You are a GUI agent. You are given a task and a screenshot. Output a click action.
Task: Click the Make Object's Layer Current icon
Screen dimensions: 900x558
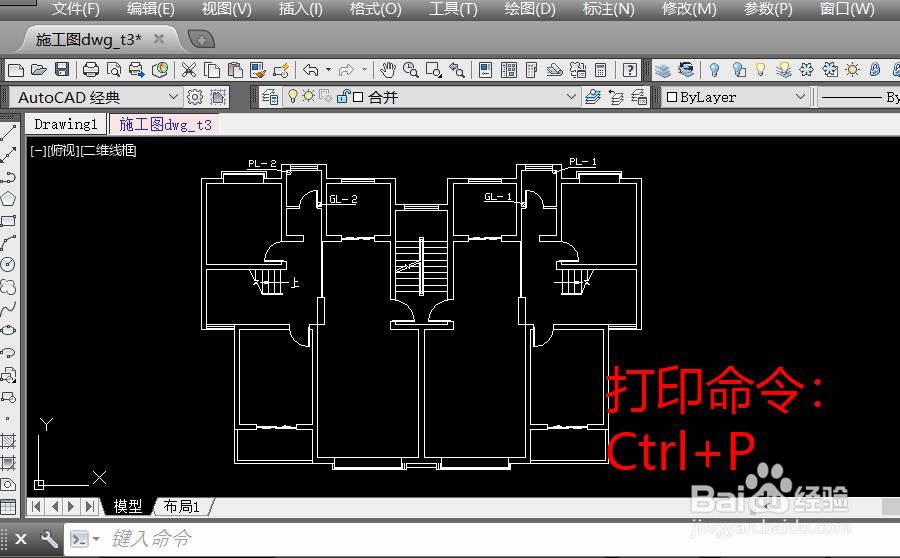pos(593,97)
